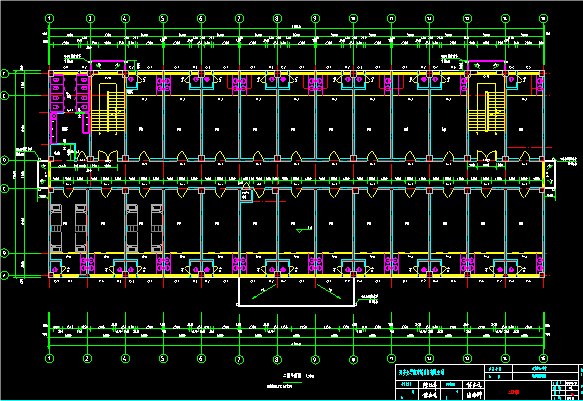Click the red drawing name in the title block

tap(513, 392)
